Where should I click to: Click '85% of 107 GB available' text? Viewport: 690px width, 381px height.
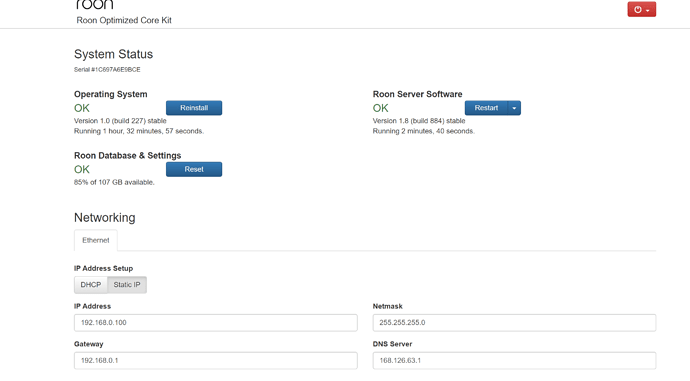pos(114,182)
